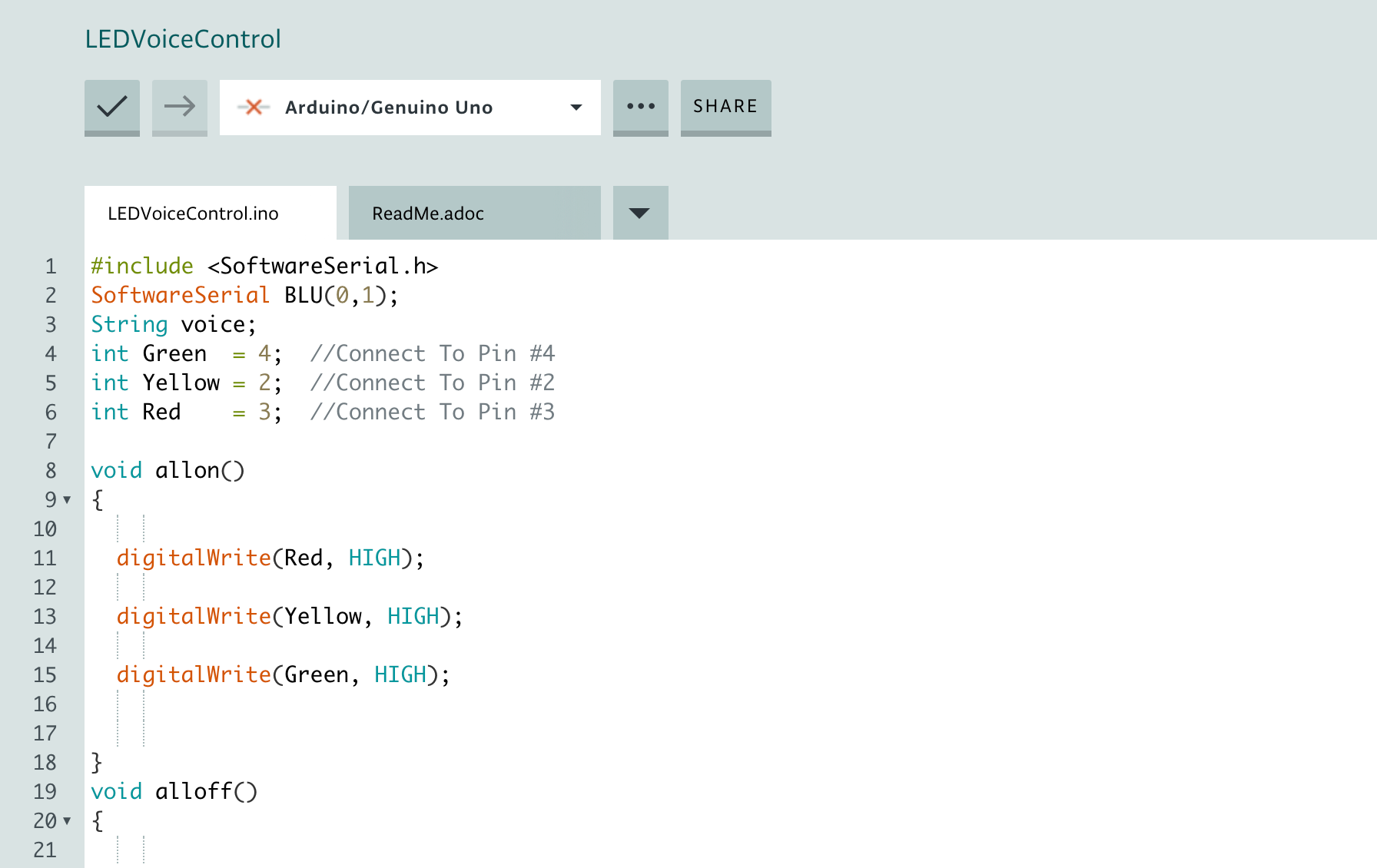This screenshot has height=868, width=1377.
Task: Click the comment Connect To Pin #4
Action: [x=432, y=354]
